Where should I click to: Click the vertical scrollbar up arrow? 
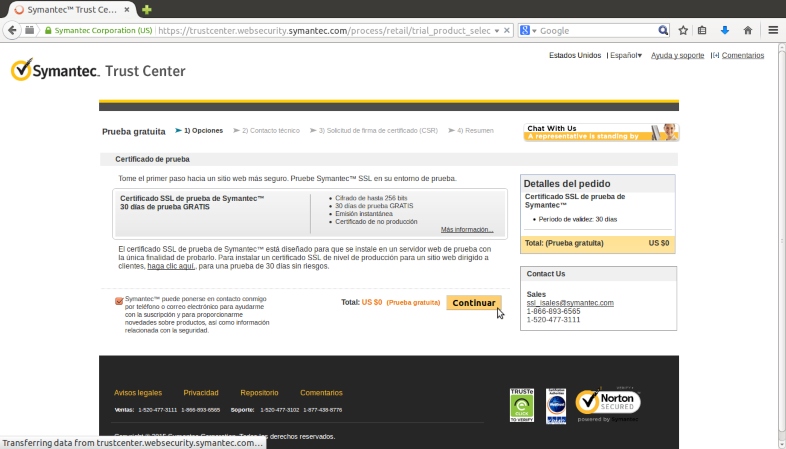[x=781, y=48]
